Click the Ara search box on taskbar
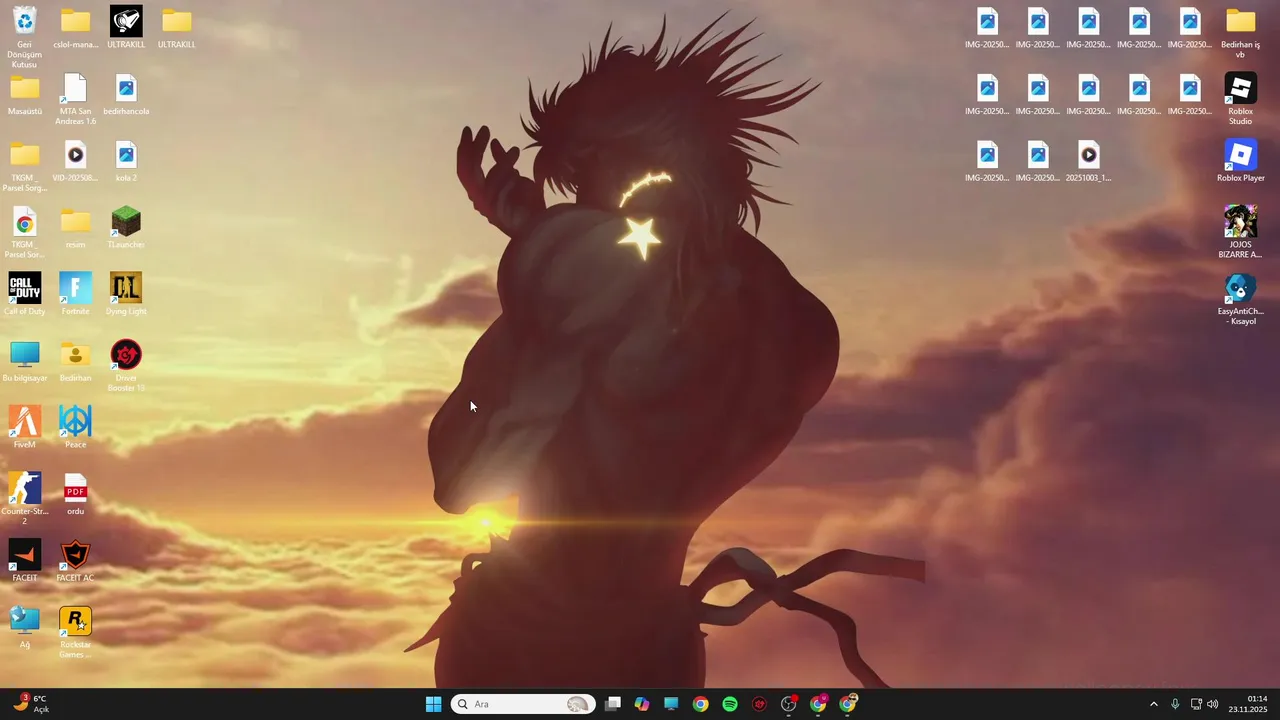This screenshot has width=1280, height=720. pyautogui.click(x=523, y=704)
